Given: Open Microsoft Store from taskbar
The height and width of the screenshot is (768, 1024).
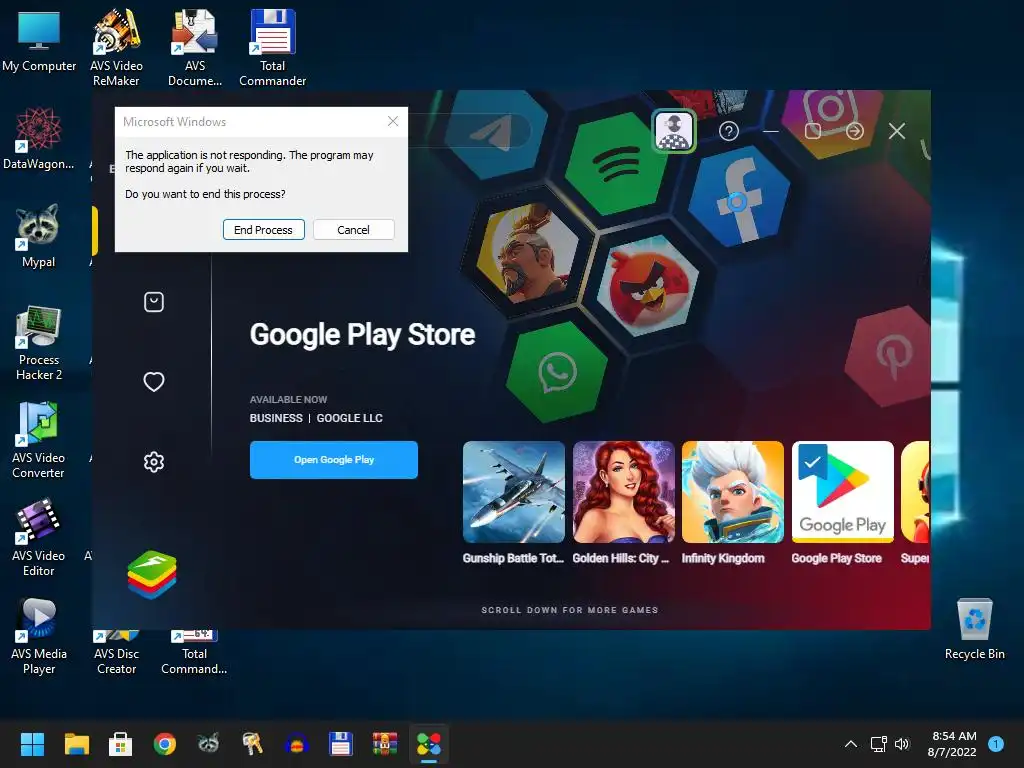Looking at the screenshot, I should click(120, 744).
